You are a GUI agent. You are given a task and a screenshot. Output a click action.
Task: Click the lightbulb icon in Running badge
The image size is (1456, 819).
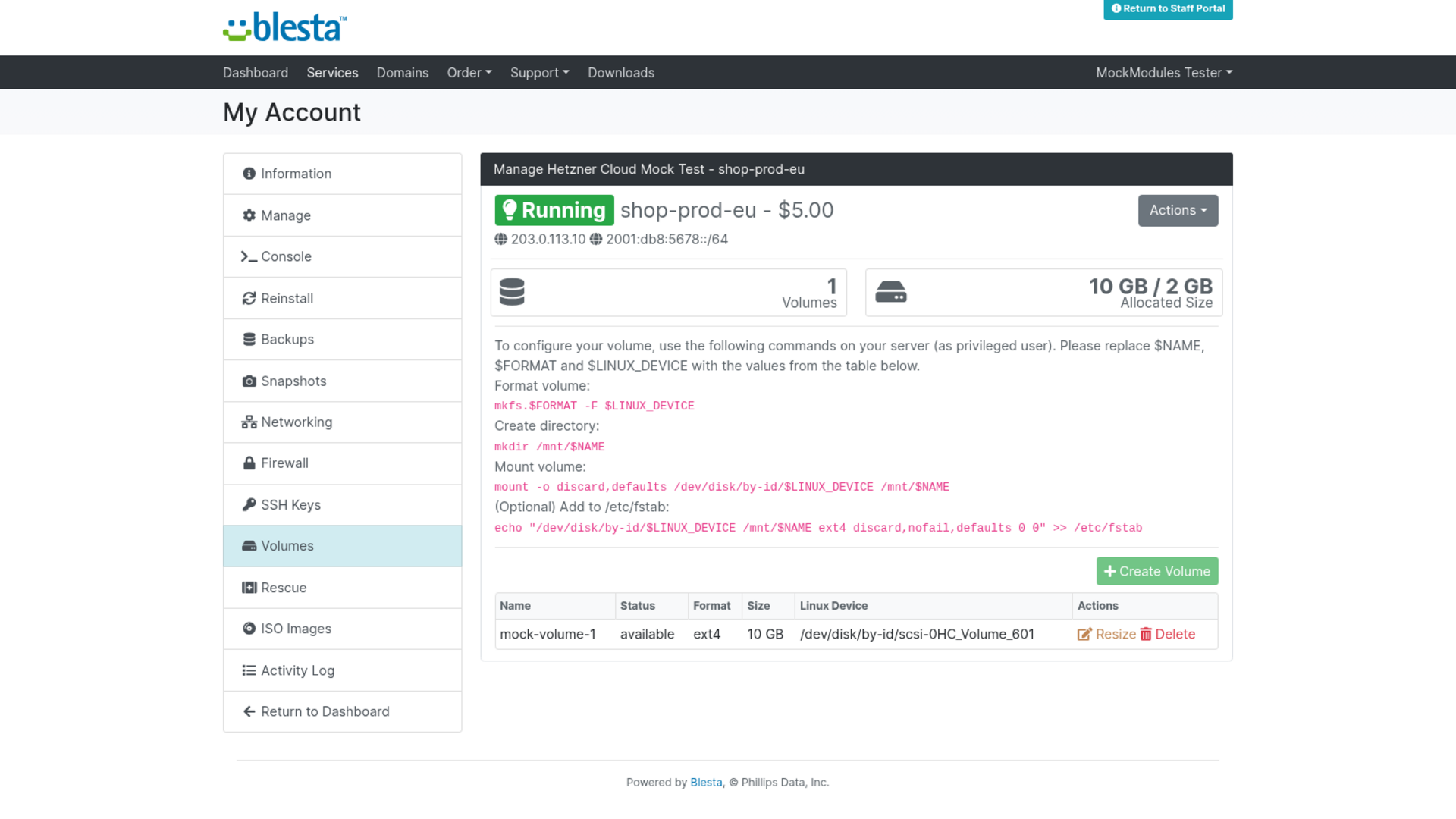pos(510,210)
